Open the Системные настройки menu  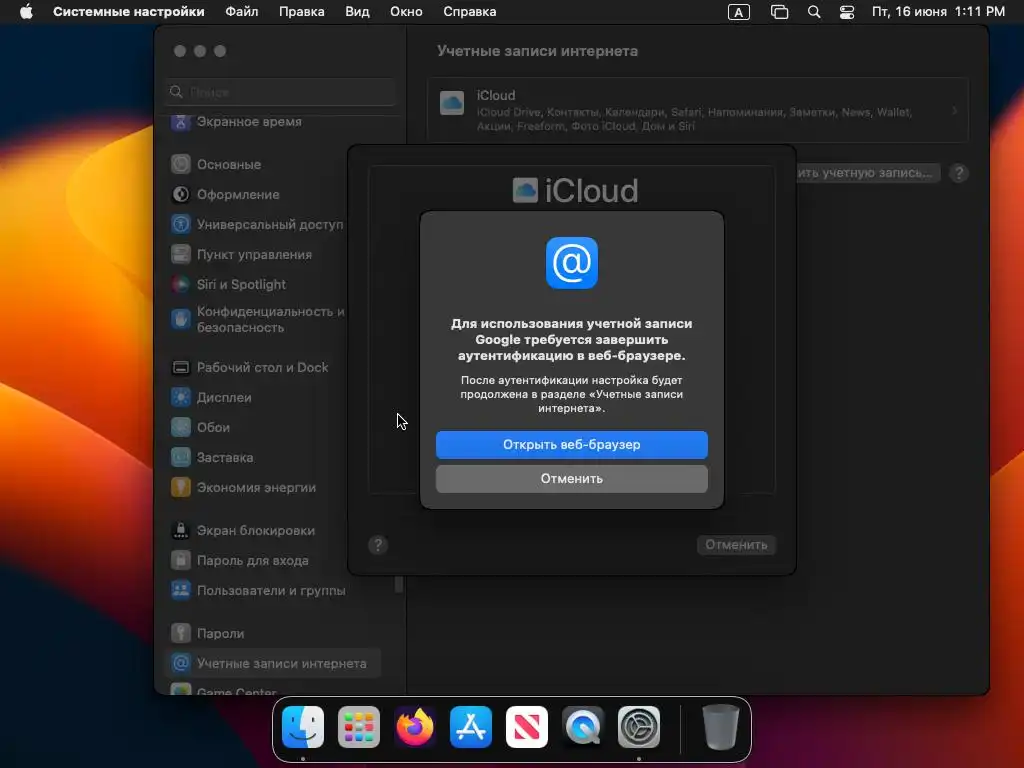[x=129, y=12]
